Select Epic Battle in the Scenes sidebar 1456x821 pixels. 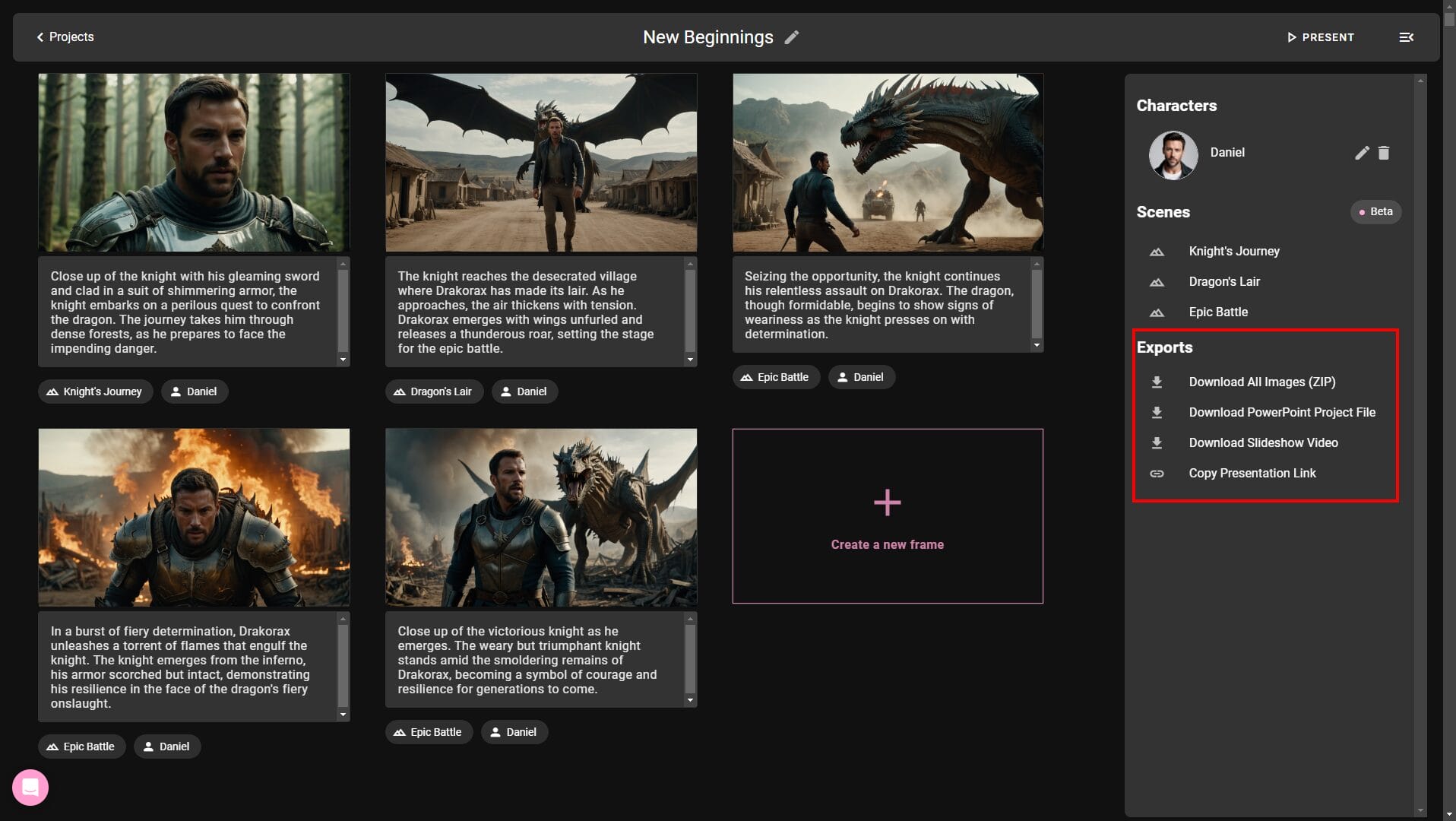(1218, 312)
